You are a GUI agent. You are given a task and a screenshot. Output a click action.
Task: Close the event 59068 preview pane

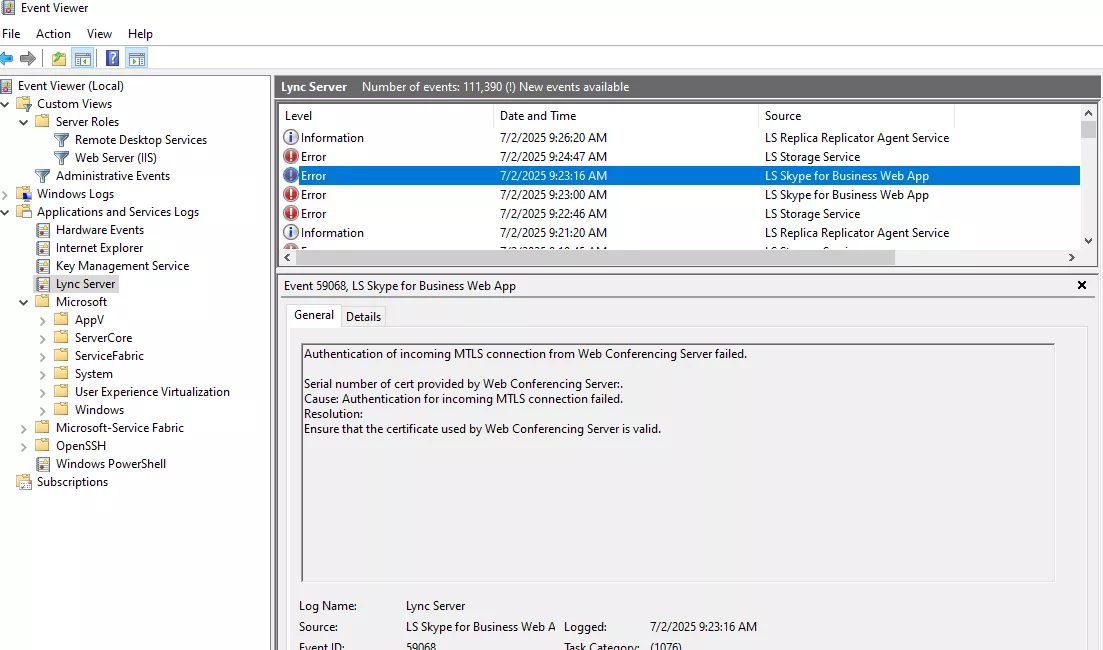point(1082,285)
